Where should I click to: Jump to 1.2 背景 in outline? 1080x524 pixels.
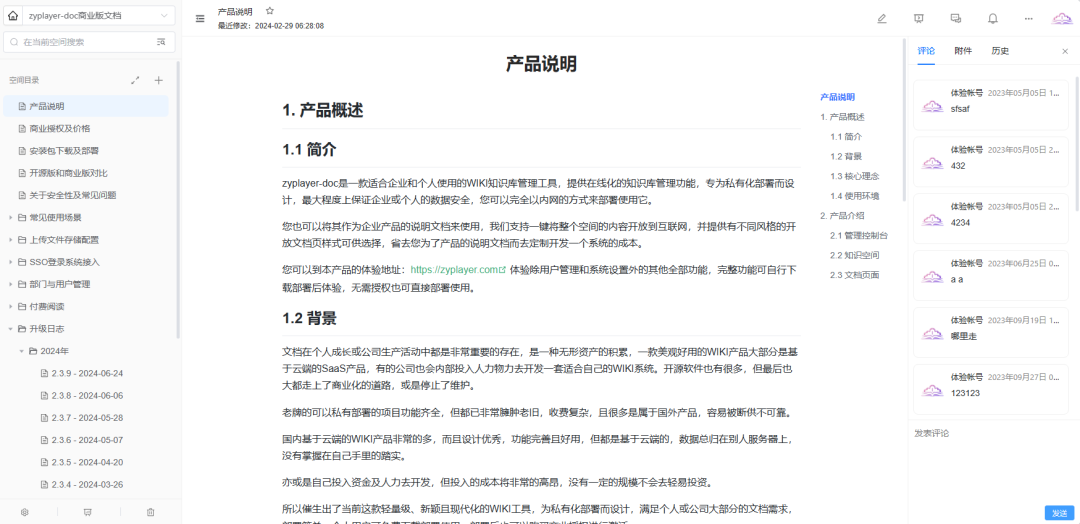(846, 156)
